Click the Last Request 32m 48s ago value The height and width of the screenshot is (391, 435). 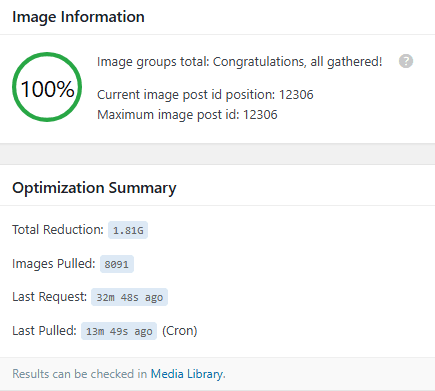(x=129, y=297)
